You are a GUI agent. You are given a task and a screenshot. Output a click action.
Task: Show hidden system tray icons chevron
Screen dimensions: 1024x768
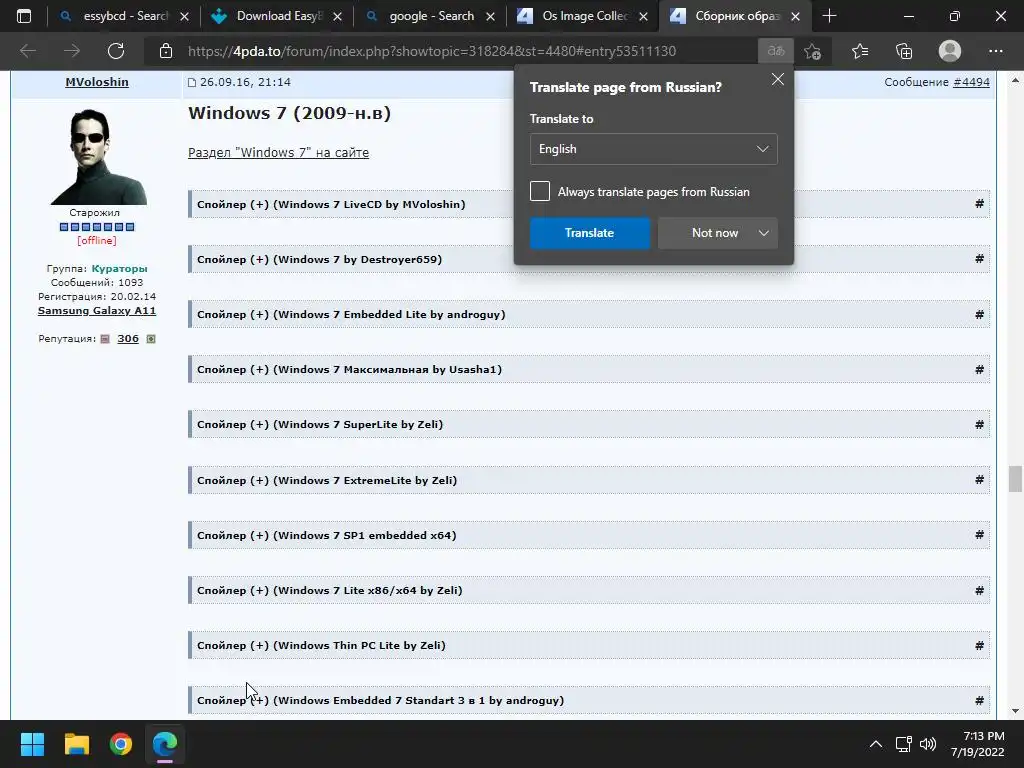[876, 744]
